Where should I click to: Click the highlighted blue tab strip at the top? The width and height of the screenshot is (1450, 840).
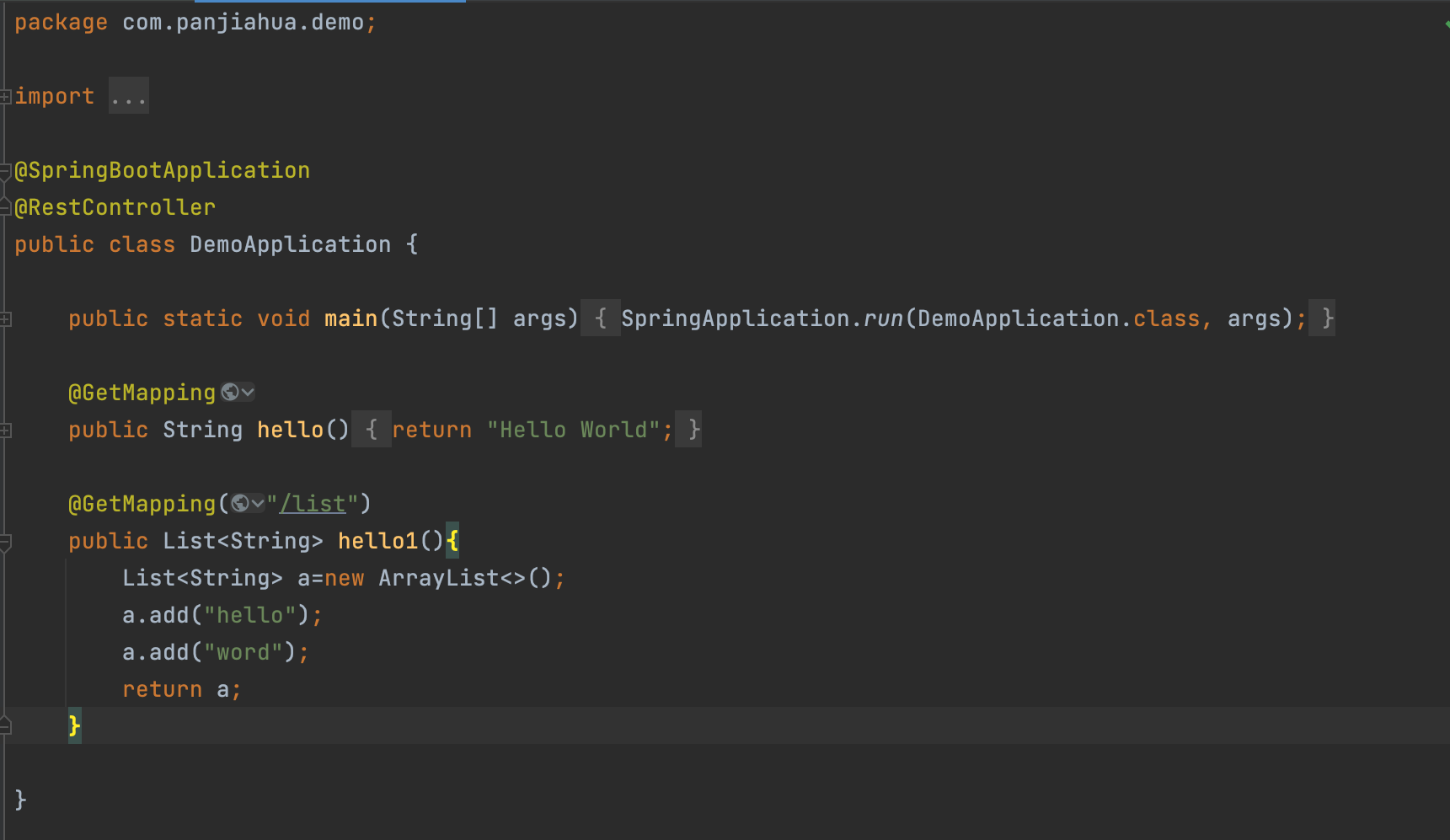coord(329,3)
